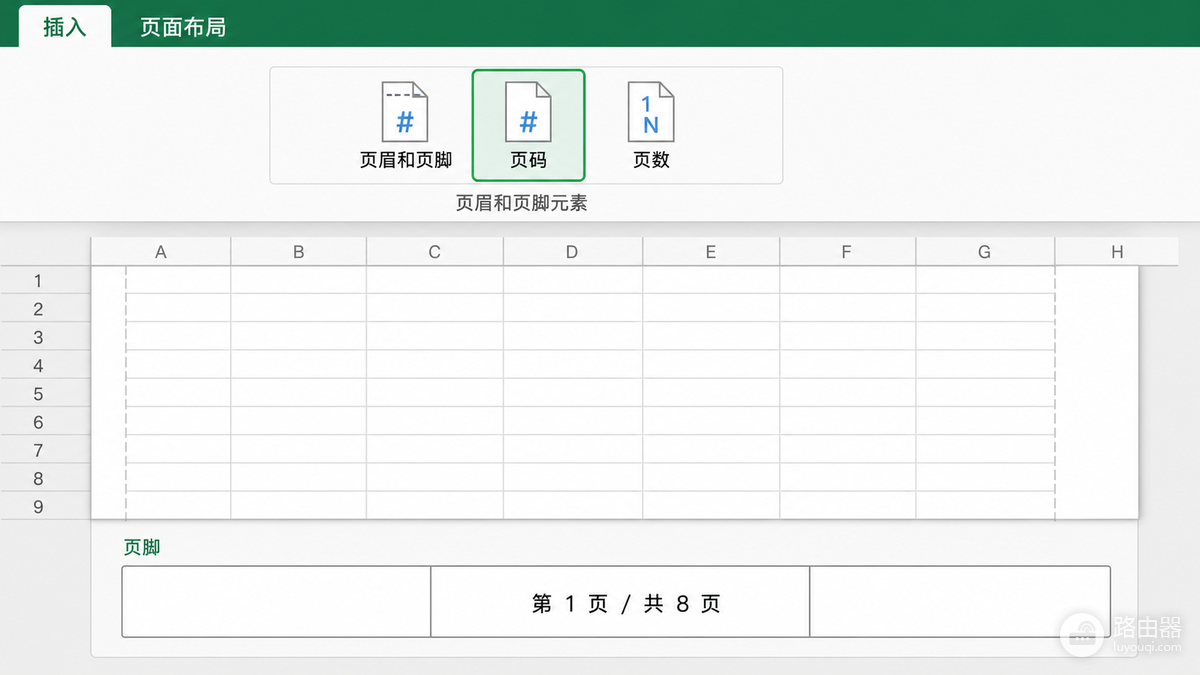Click the 页眉和页脚元素 group label
The height and width of the screenshot is (675, 1200).
(521, 203)
